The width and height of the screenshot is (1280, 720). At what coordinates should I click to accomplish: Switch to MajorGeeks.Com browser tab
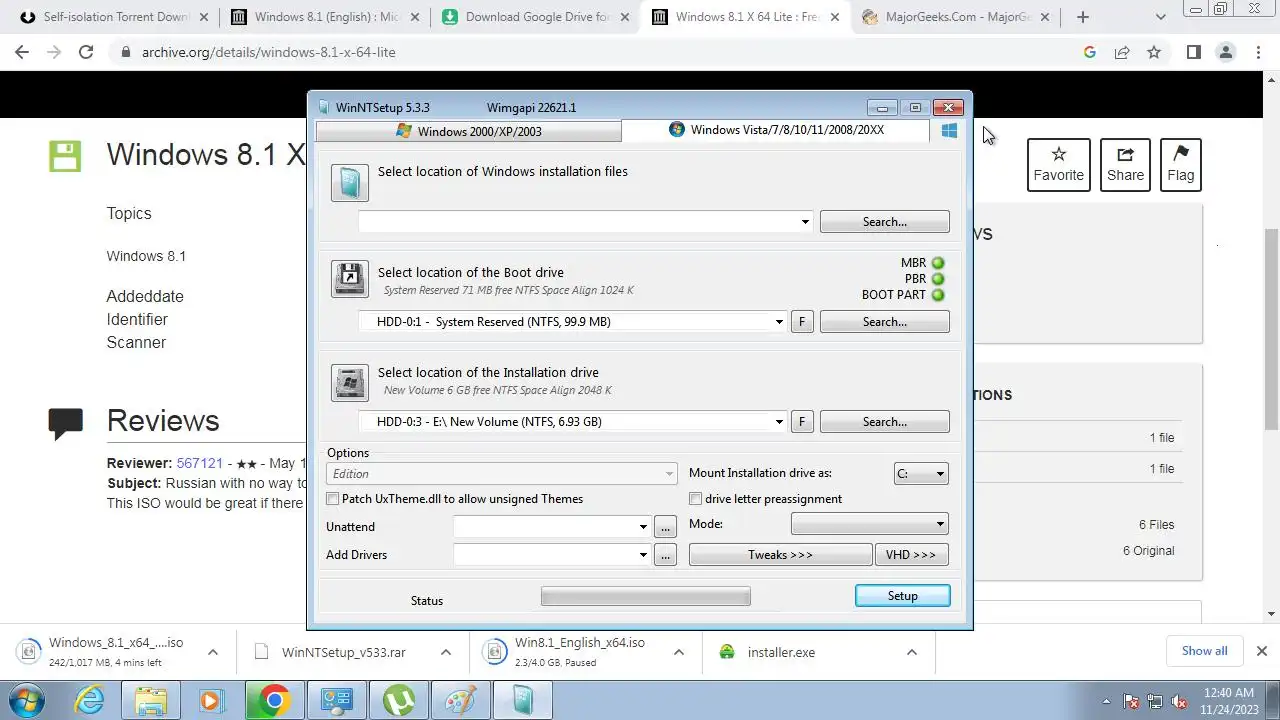pos(955,17)
